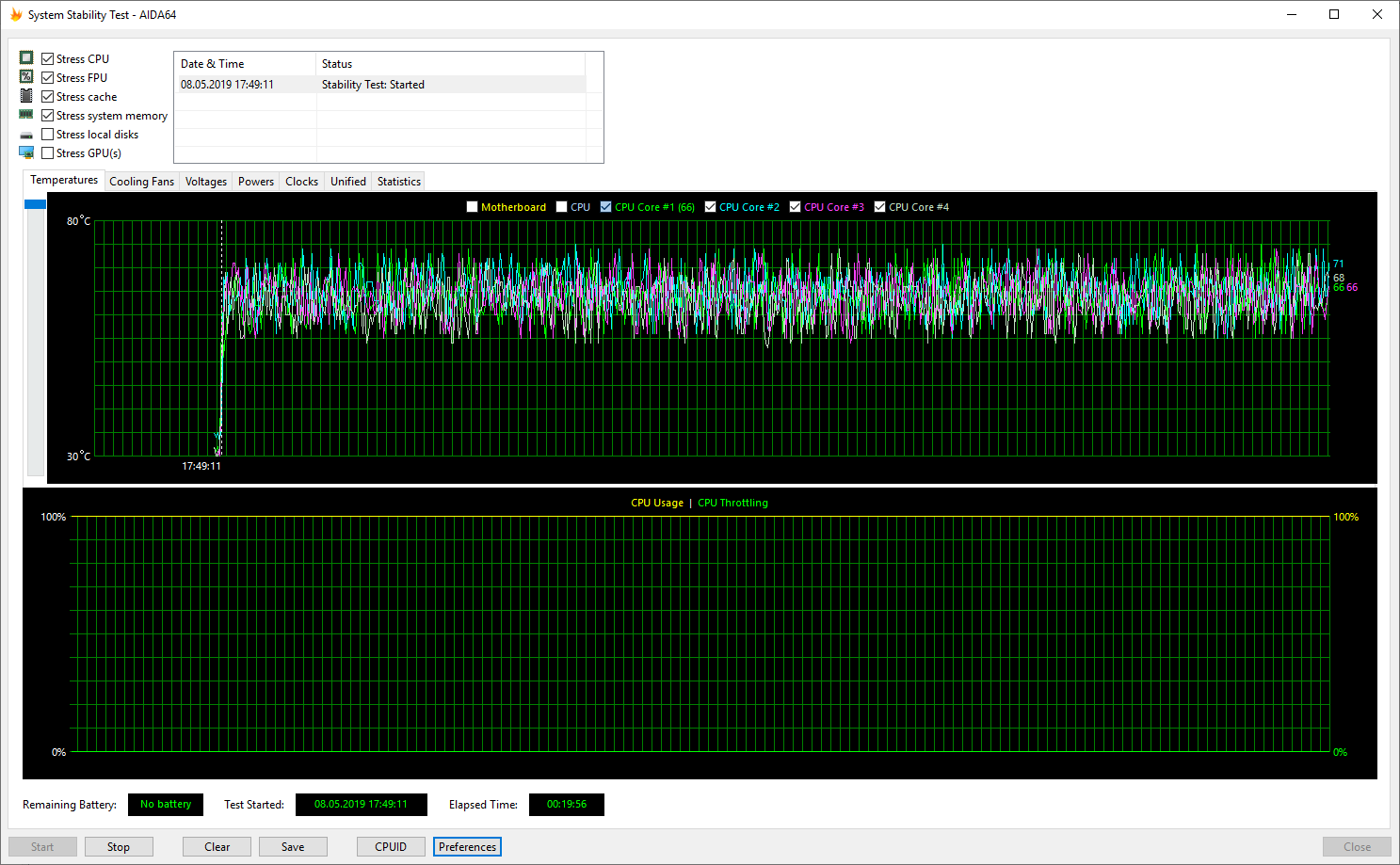
Task: Click the FPU percent icon beside Stress FPU
Action: (x=26, y=77)
